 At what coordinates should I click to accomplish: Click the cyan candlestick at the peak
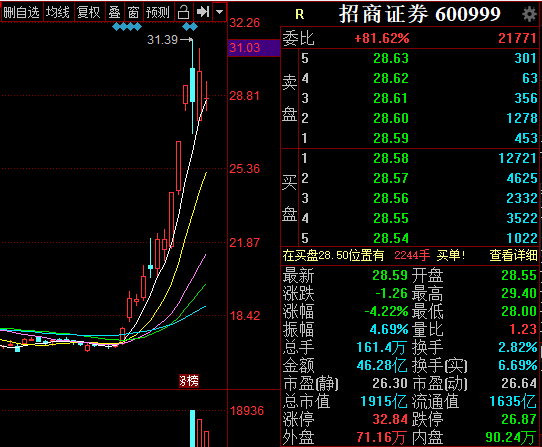coord(193,85)
